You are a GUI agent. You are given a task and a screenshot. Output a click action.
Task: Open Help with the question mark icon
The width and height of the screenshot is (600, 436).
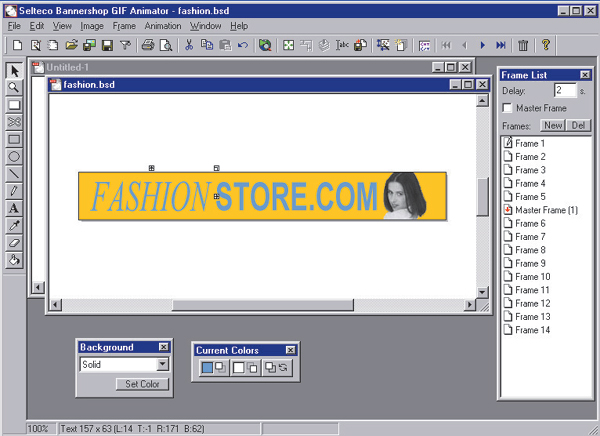(x=546, y=45)
